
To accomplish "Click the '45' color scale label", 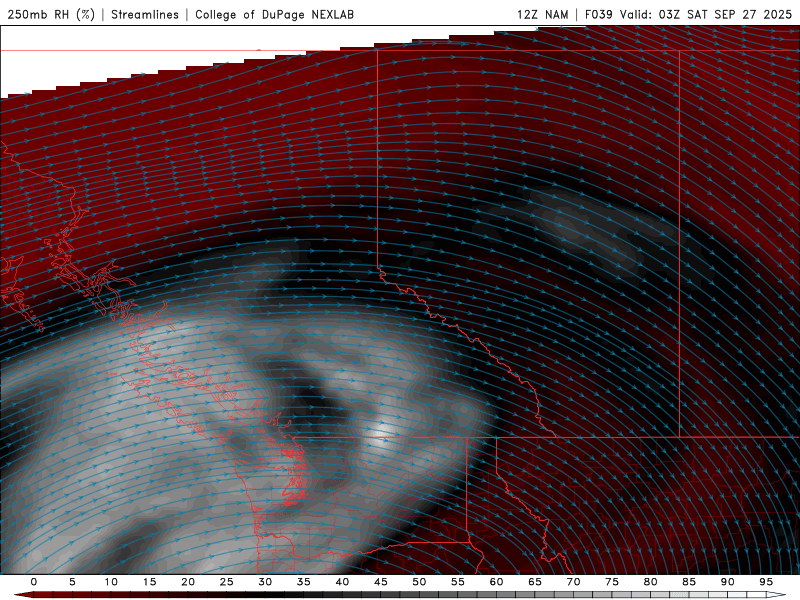I will [x=381, y=582].
